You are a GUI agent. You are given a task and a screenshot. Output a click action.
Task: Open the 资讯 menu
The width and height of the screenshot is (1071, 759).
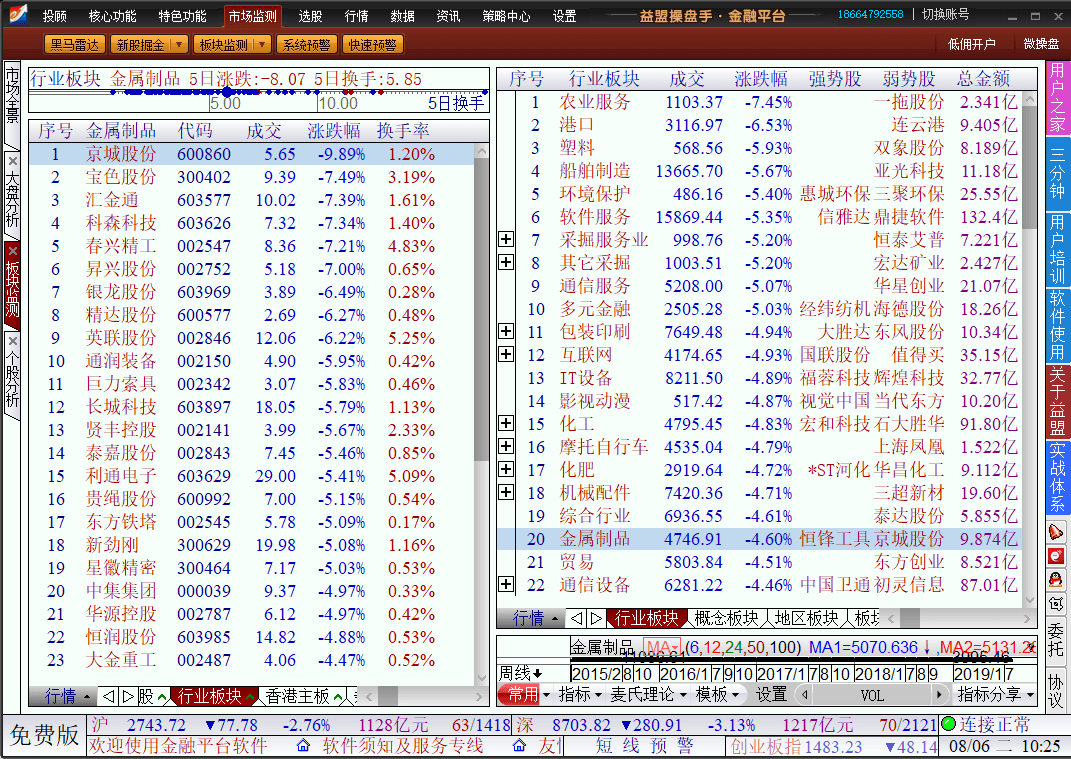click(448, 16)
